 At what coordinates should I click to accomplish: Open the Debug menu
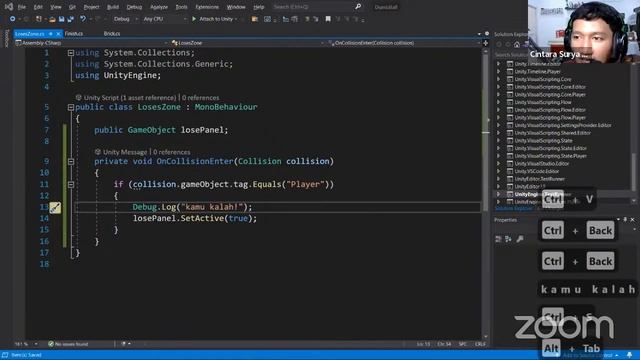point(134,7)
